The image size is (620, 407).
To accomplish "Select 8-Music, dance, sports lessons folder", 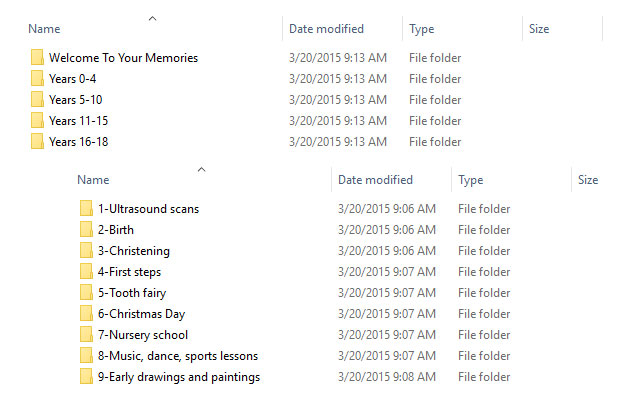I will pos(178,356).
